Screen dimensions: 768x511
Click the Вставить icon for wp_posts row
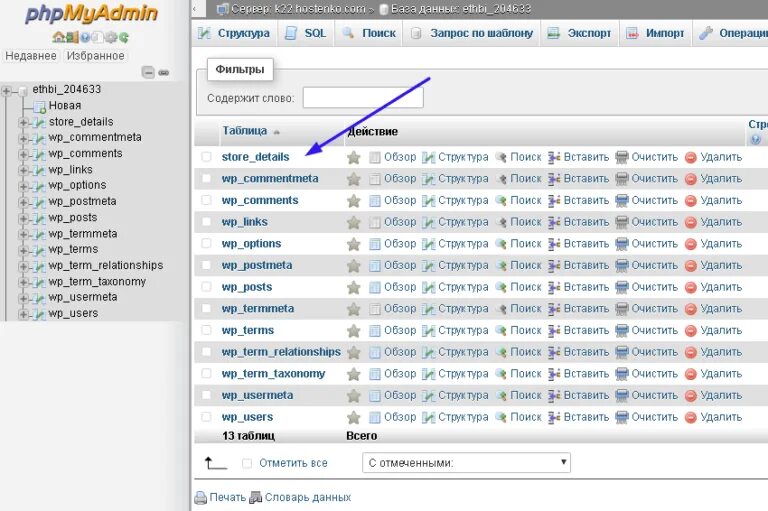click(554, 287)
